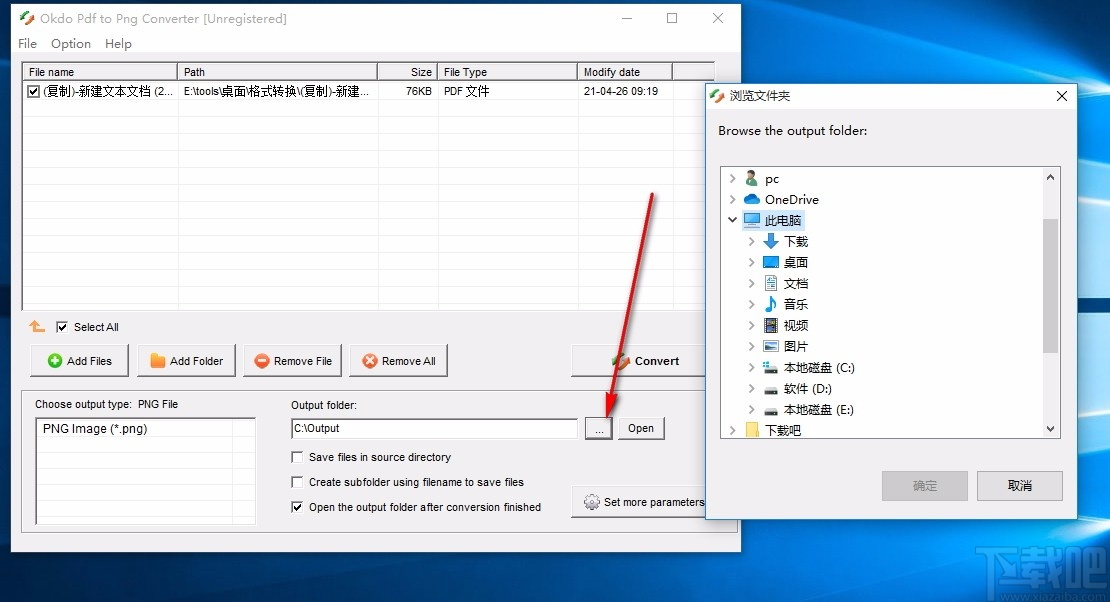Select the Remove File icon
The image size is (1110, 602).
262,360
